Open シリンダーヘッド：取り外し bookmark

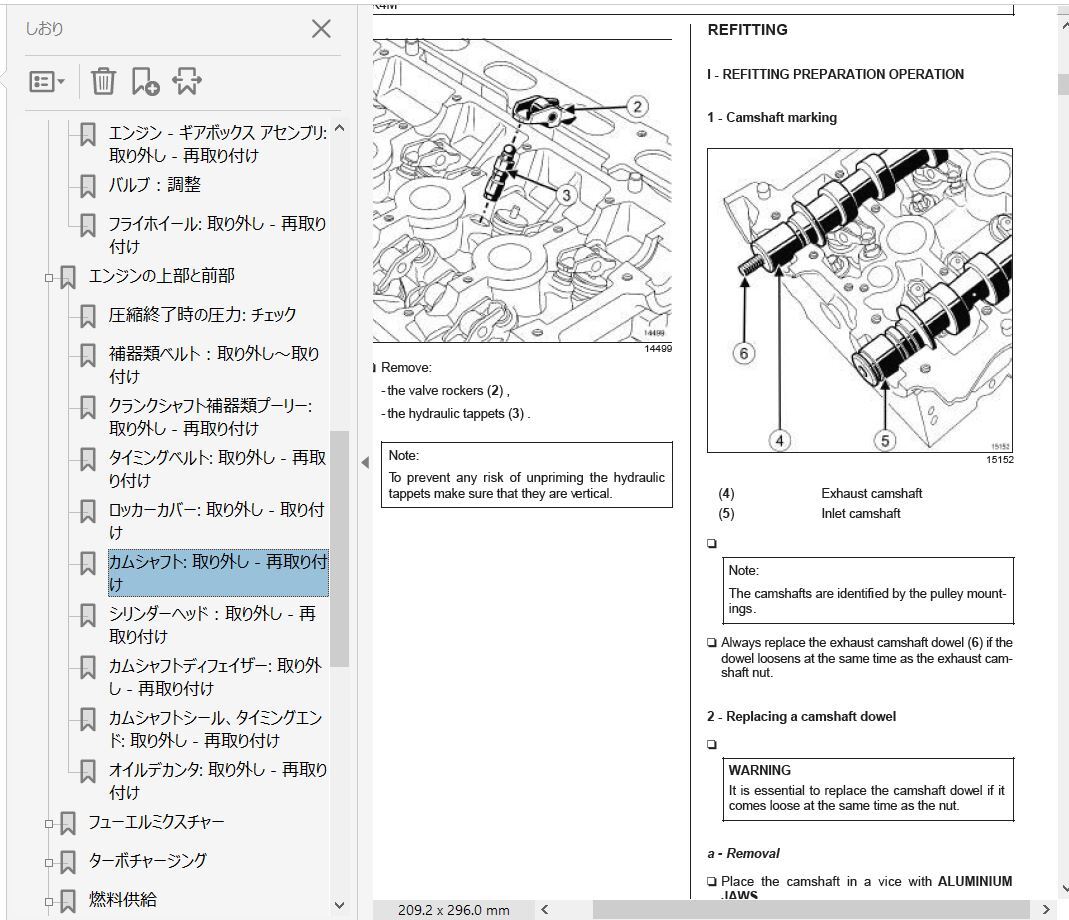(x=213, y=625)
